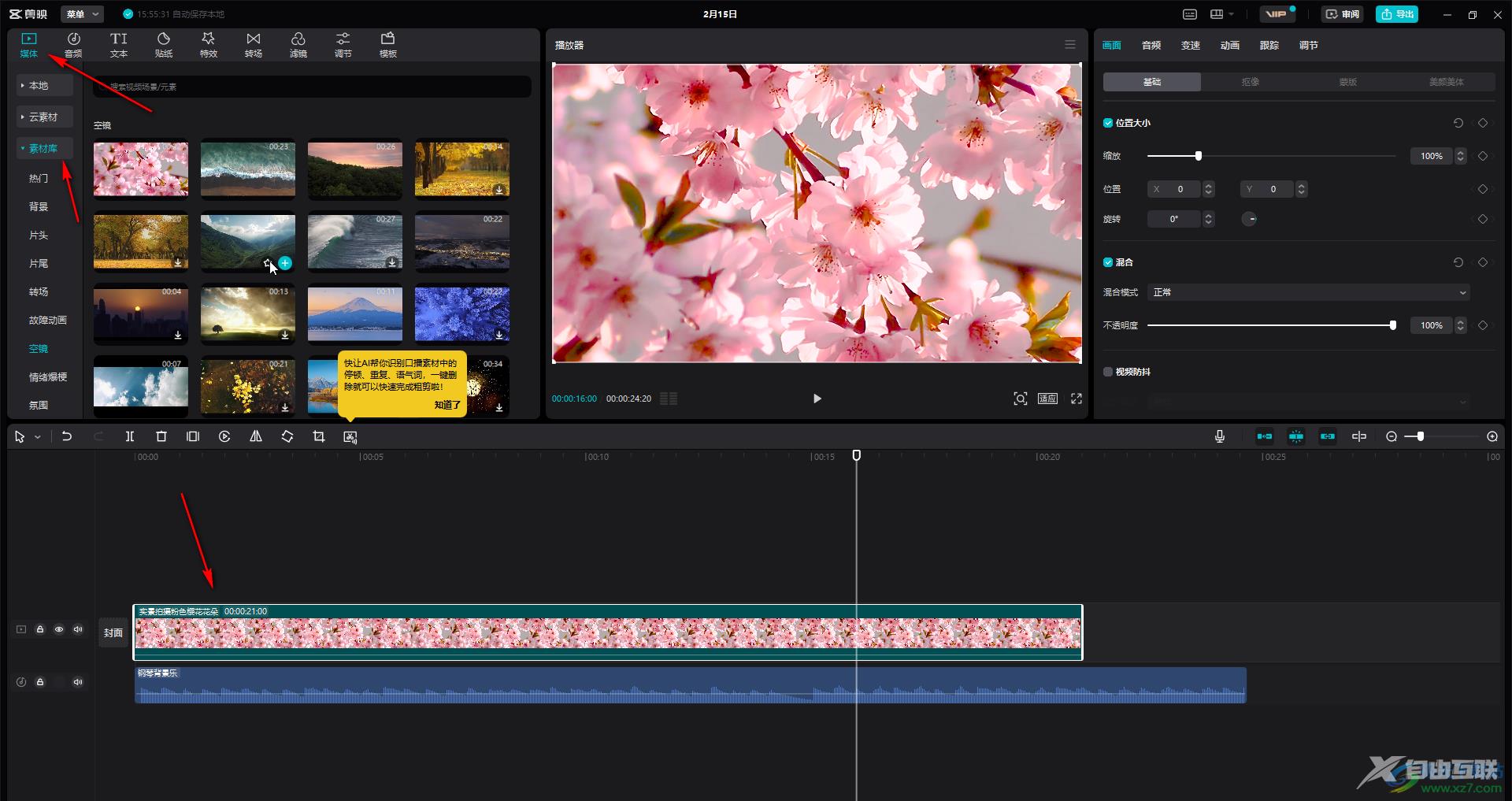Click the 适应 fit ratio button

[1047, 399]
